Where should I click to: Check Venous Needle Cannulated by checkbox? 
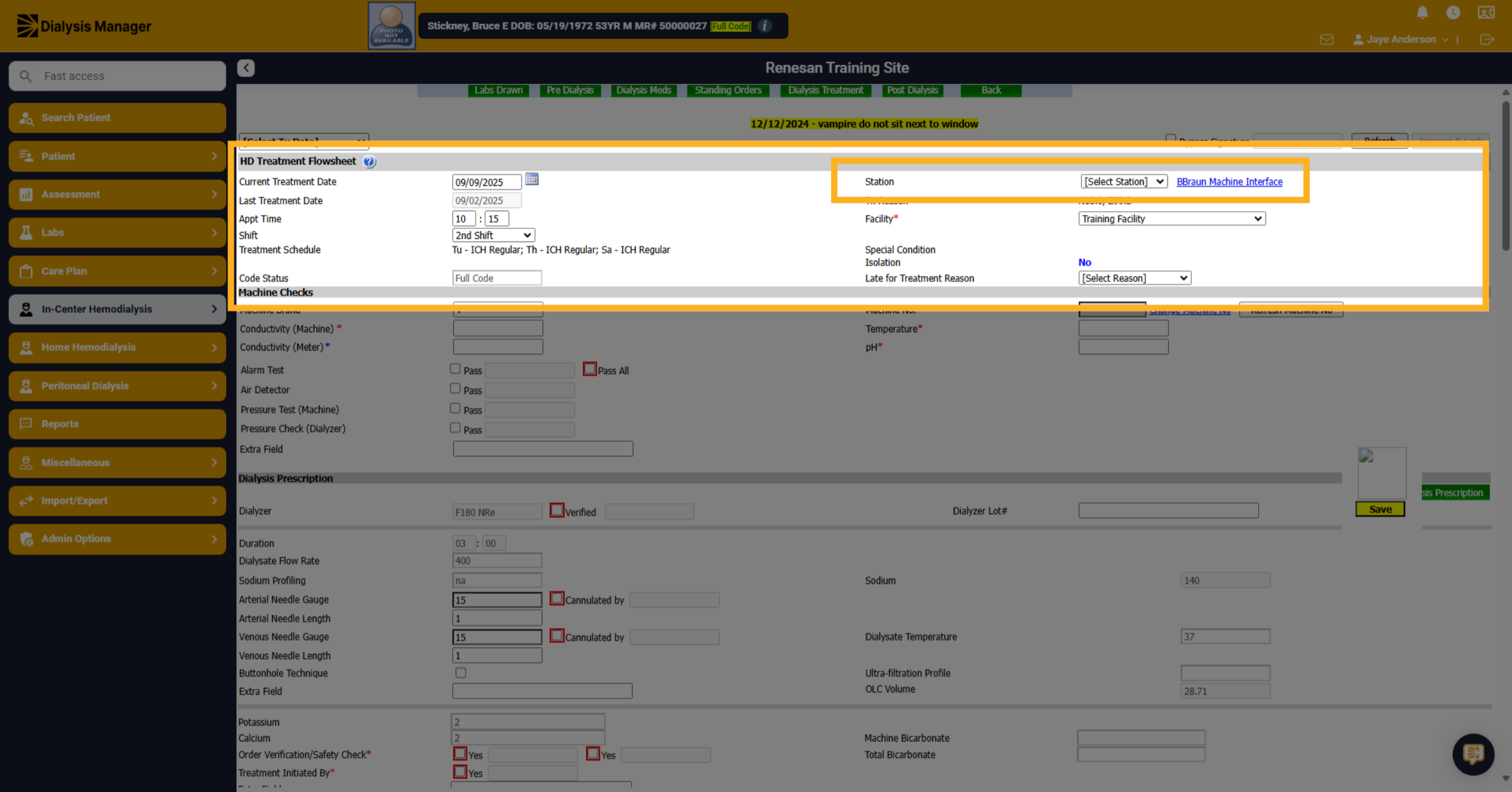tap(557, 636)
